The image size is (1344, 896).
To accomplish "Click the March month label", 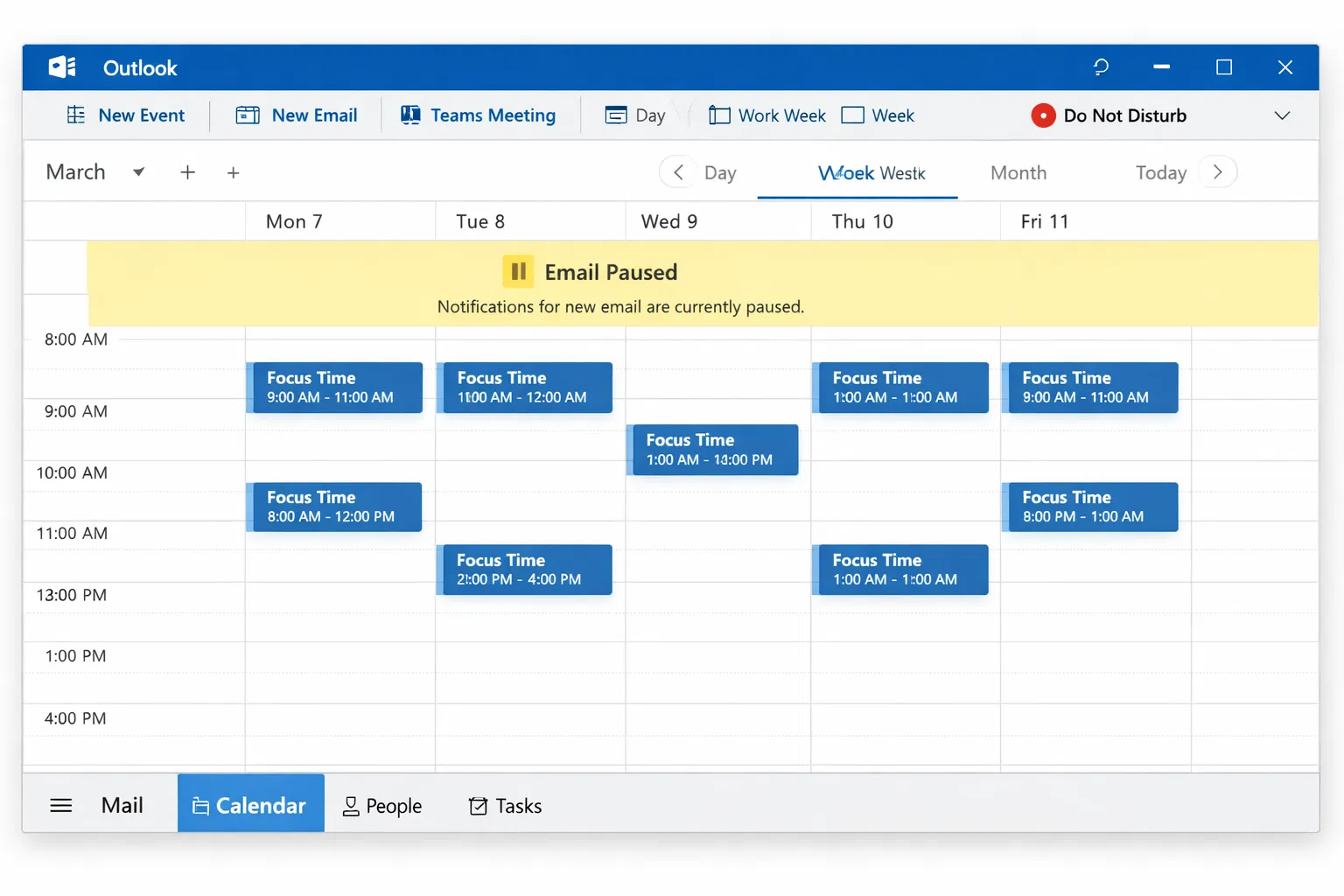I will coord(75,171).
